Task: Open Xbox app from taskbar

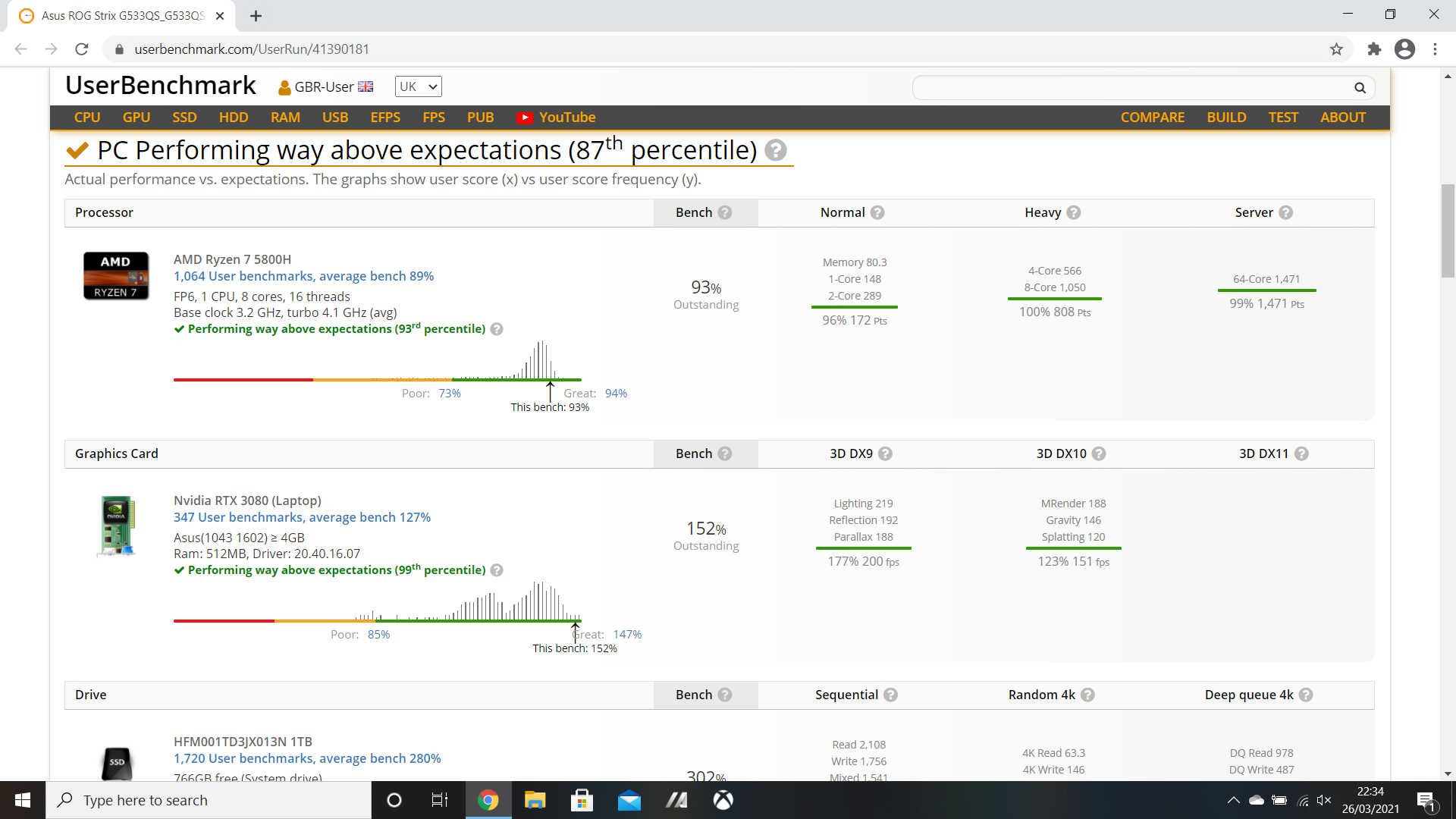Action: (x=723, y=800)
